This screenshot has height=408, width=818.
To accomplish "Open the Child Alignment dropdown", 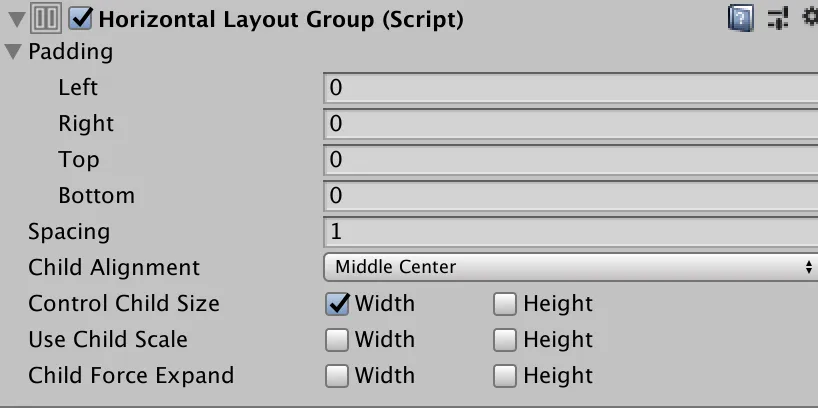I will 570,267.
